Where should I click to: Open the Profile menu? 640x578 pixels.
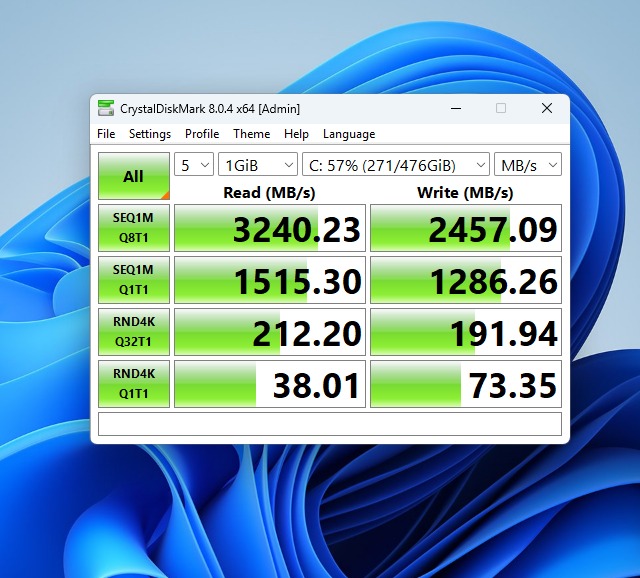click(202, 134)
